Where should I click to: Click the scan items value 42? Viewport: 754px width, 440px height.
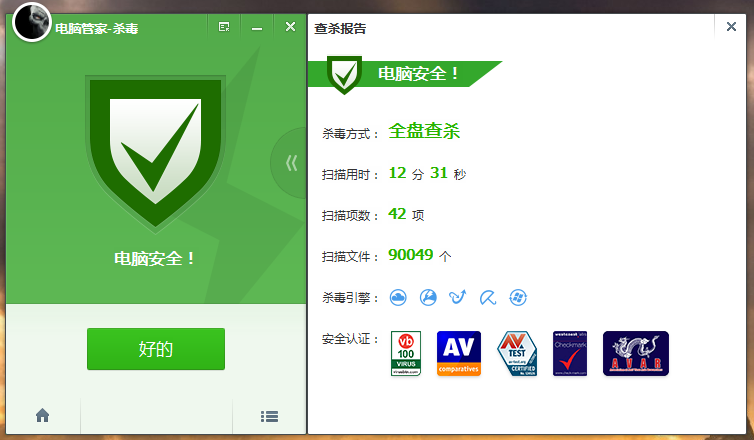click(397, 214)
